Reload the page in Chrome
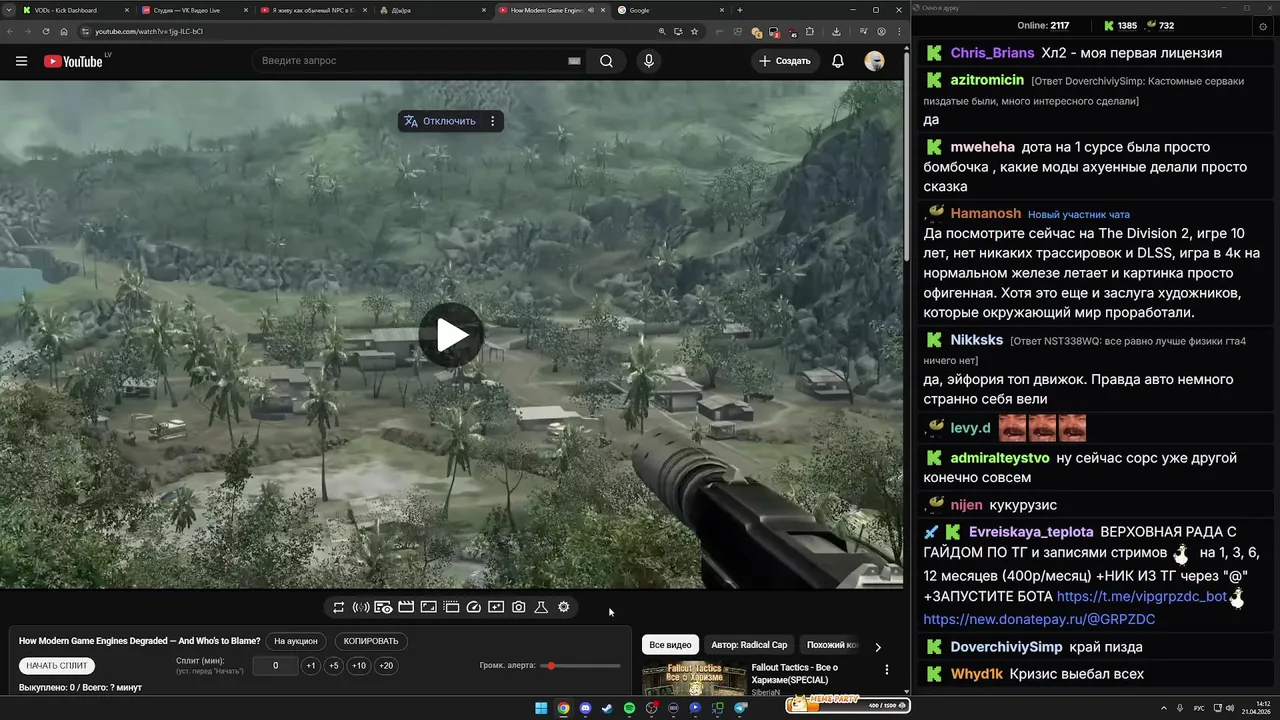Viewport: 1280px width, 720px height. click(46, 31)
